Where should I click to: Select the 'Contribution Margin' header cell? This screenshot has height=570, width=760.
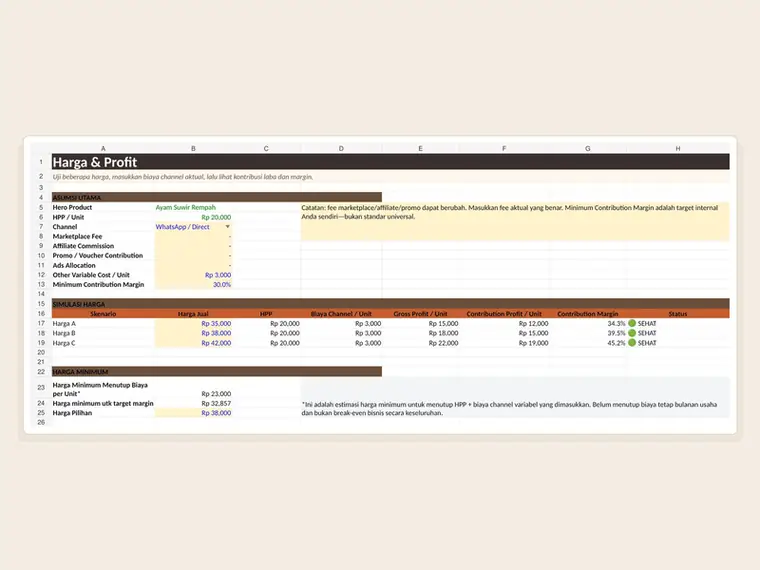tap(587, 314)
